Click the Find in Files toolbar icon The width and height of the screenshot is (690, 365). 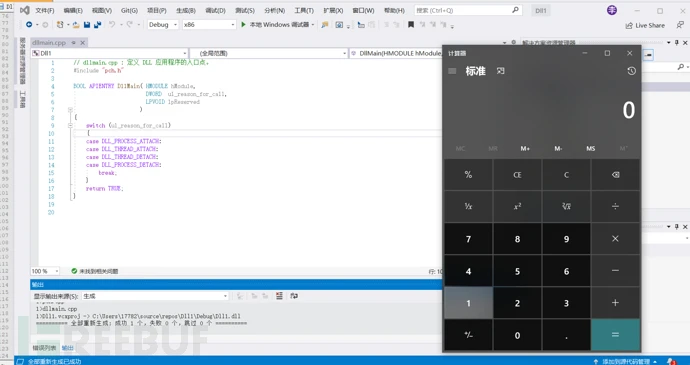pyautogui.click(x=324, y=25)
